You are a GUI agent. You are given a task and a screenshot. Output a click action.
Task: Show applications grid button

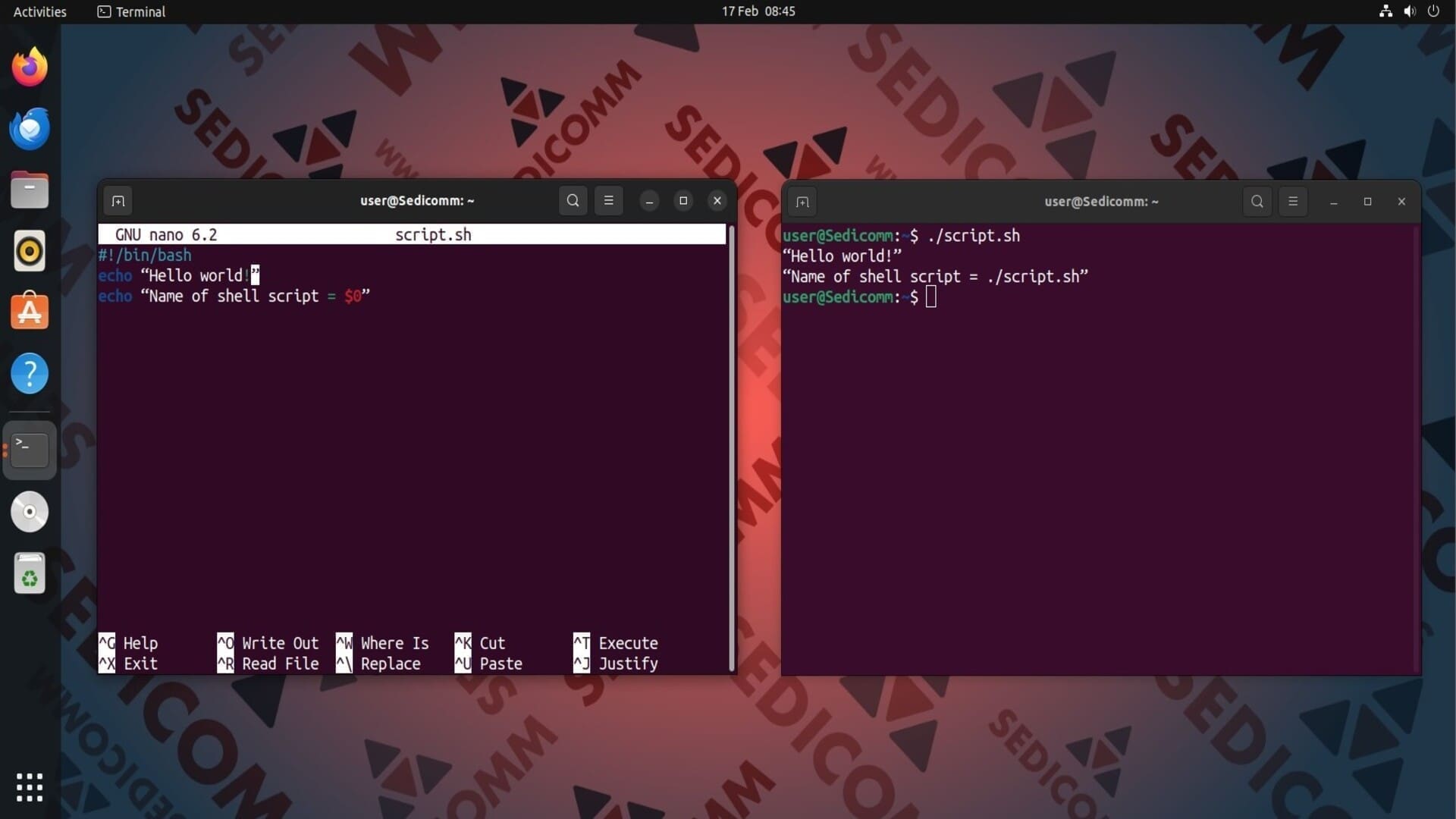30,787
